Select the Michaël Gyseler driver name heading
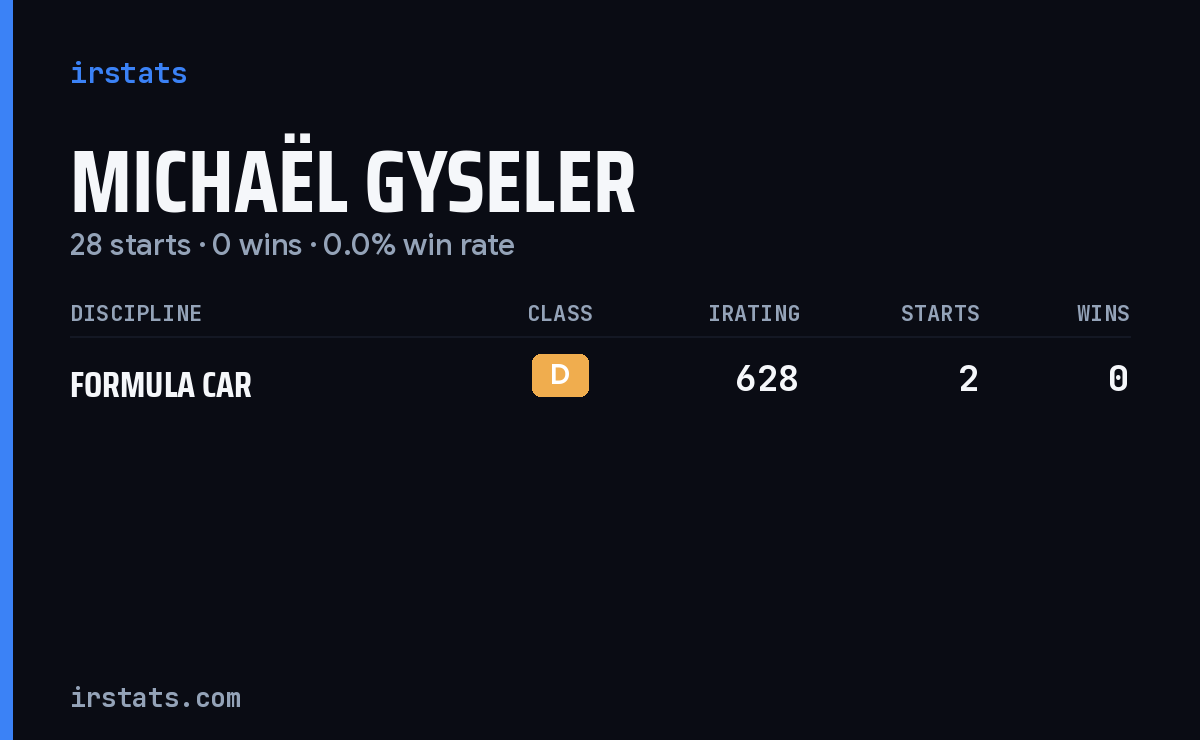This screenshot has width=1200, height=740. click(x=353, y=183)
